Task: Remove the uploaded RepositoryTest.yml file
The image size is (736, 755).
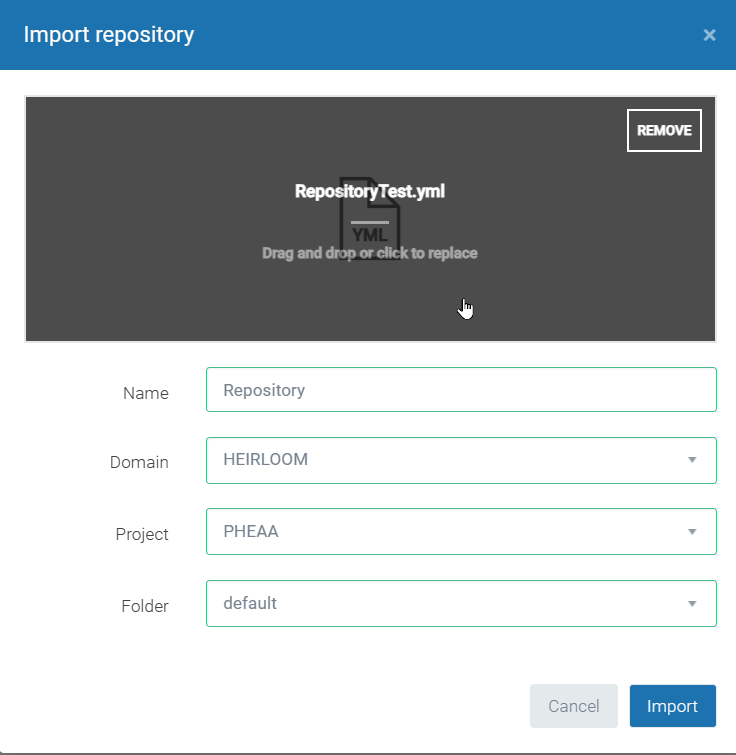Action: pyautogui.click(x=664, y=130)
